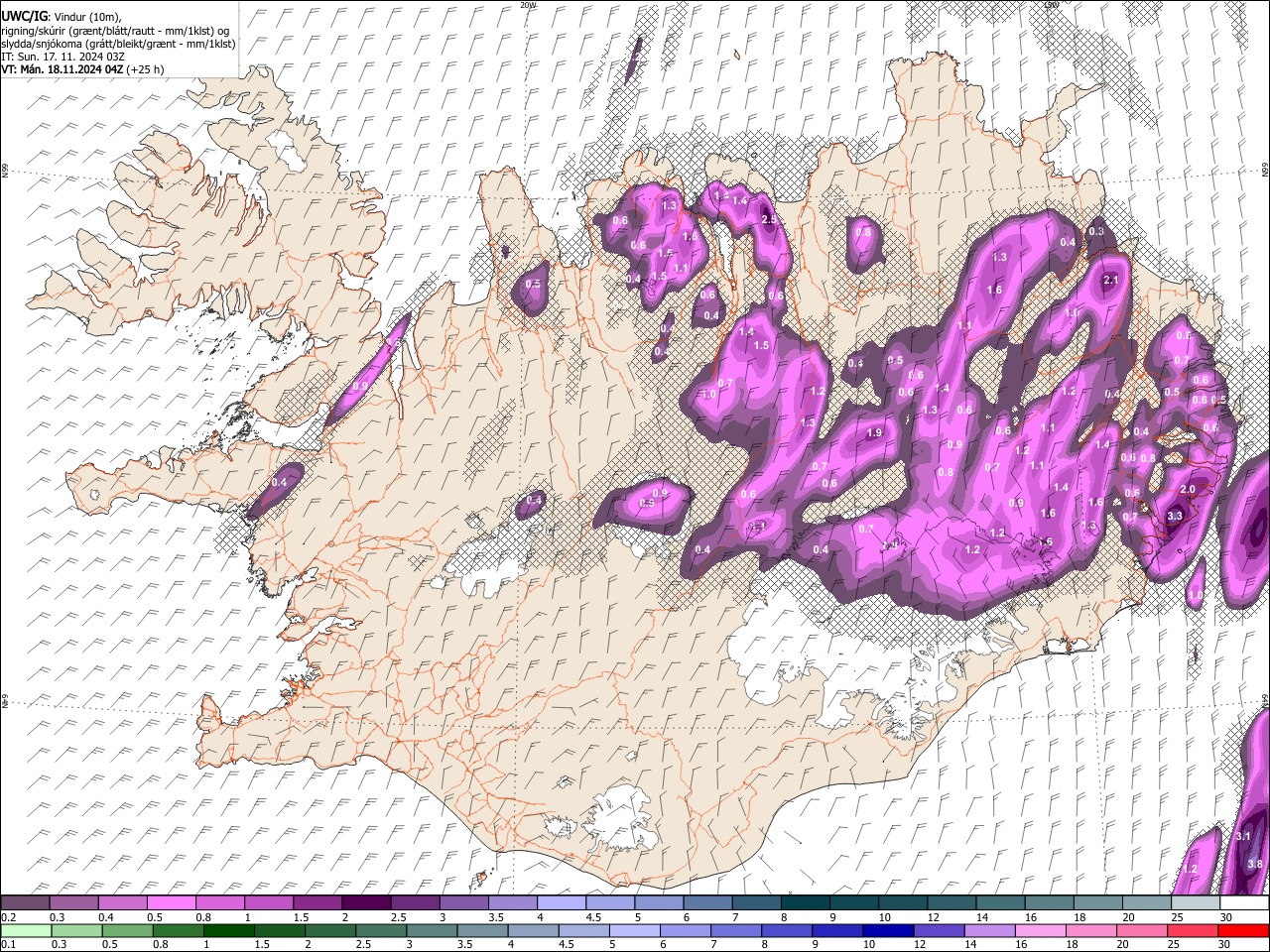Click the '2.1' snowfall value on the map
Screen dimensions: 1270x952
[1110, 281]
